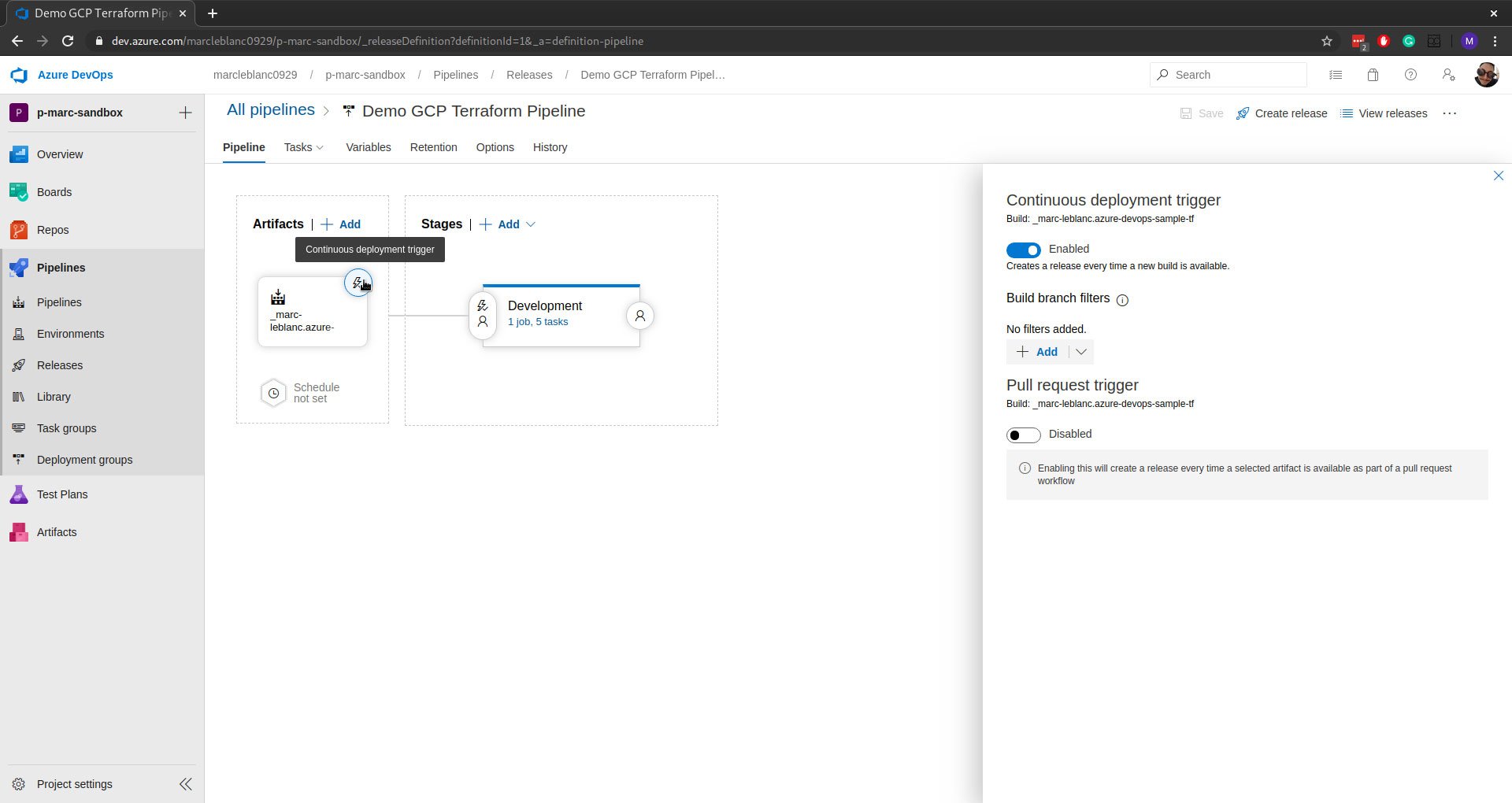Click the Schedule not set clock icon
The height and width of the screenshot is (803, 1512).
[273, 392]
